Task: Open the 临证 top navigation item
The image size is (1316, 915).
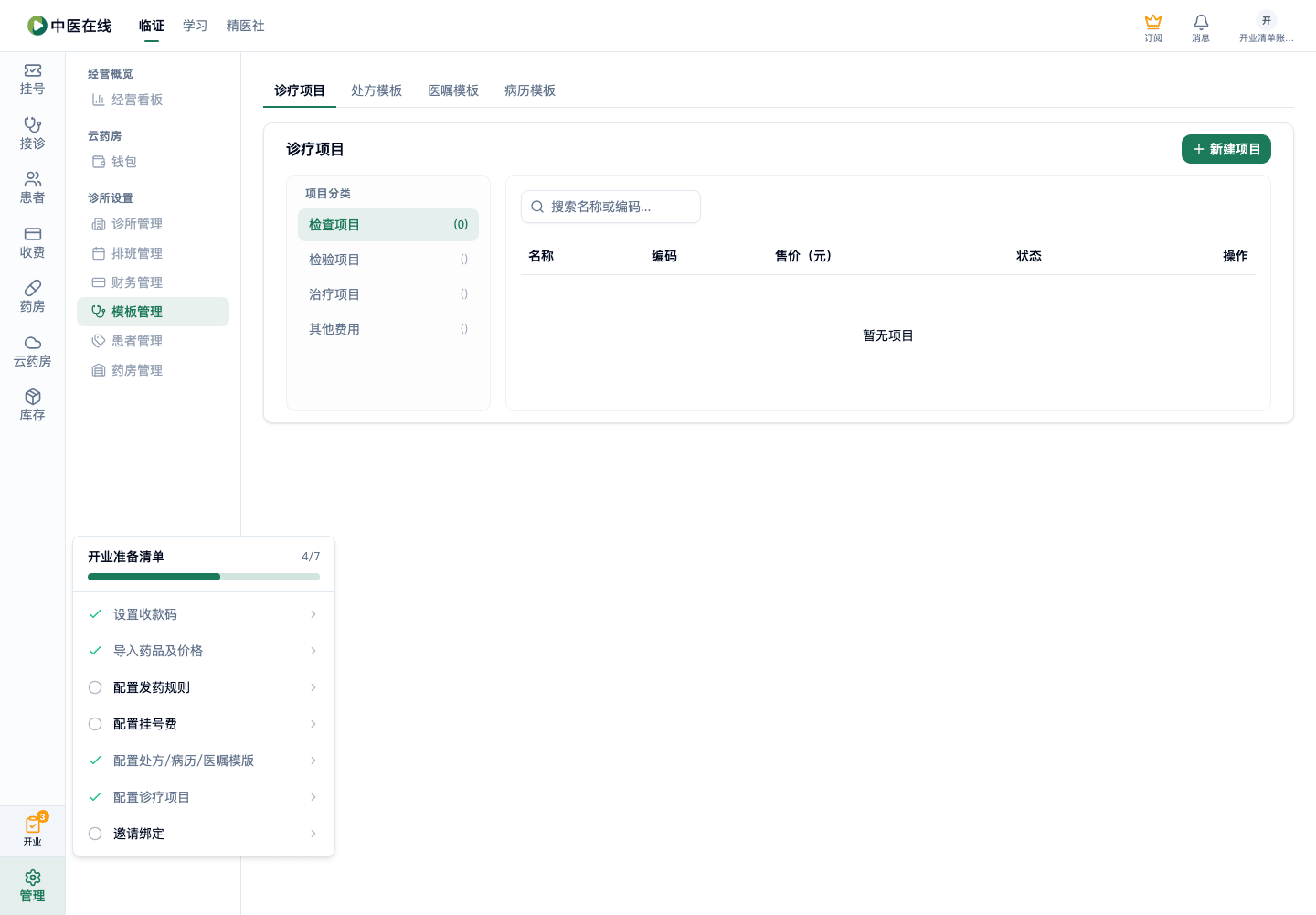Action: [152, 26]
